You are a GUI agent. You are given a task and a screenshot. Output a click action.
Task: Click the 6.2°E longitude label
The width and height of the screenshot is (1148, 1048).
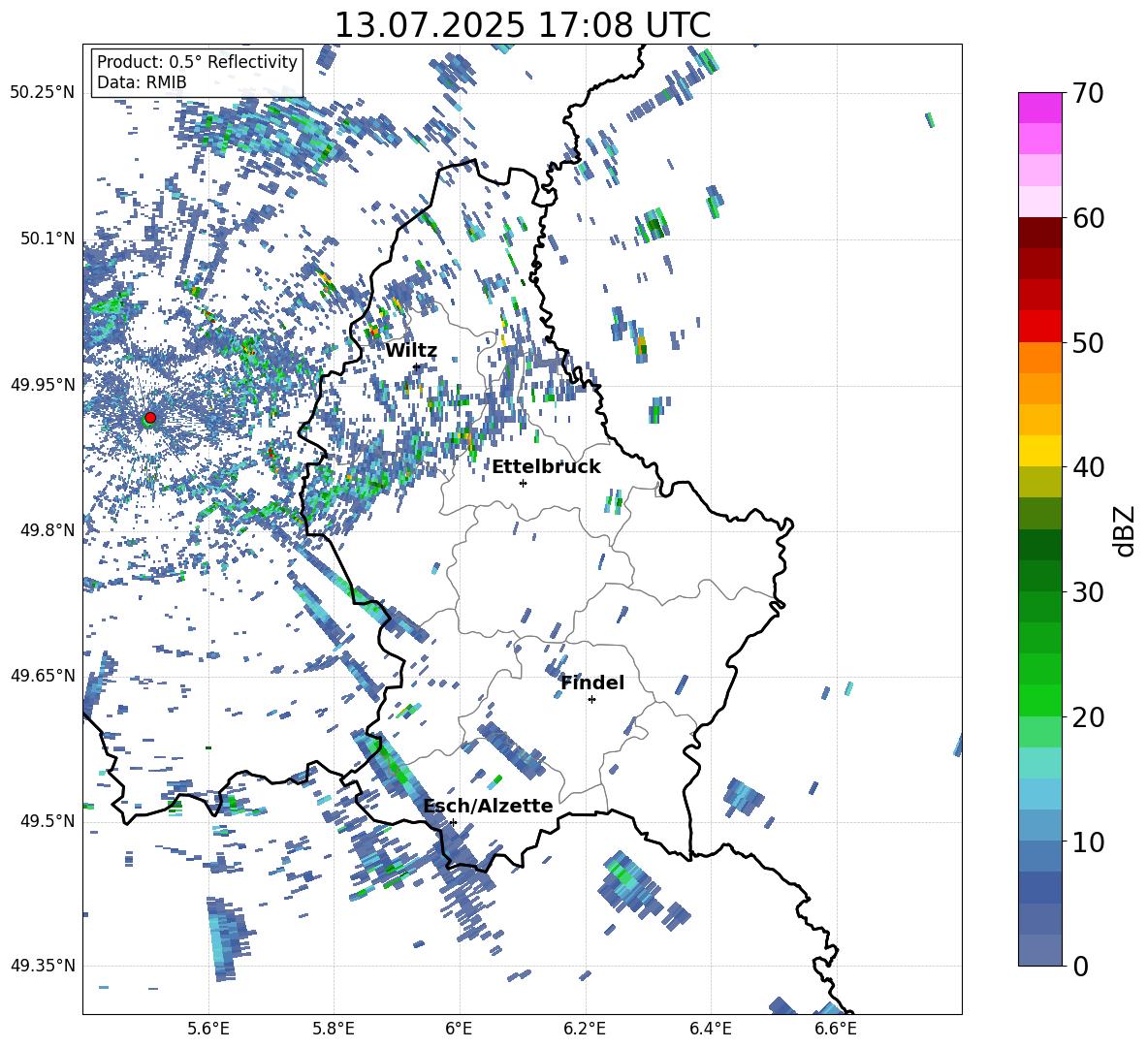tap(585, 1029)
